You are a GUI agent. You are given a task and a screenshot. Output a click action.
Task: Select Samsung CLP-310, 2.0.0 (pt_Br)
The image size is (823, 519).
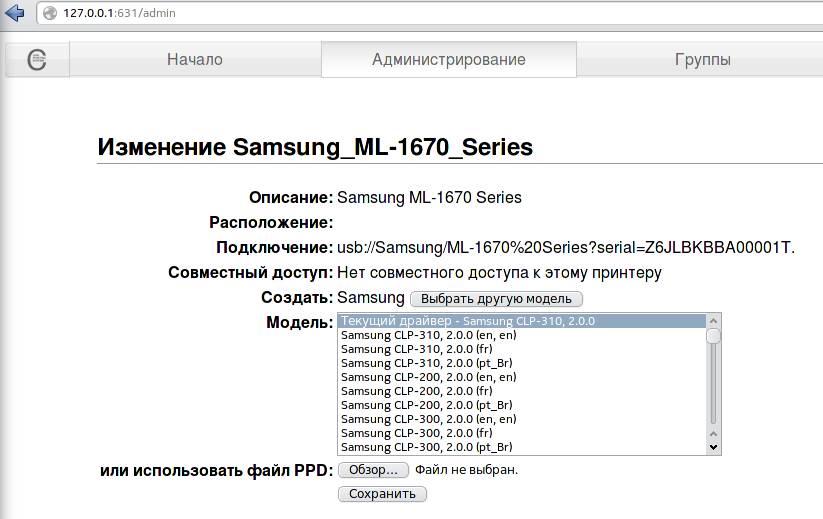click(x=522, y=363)
